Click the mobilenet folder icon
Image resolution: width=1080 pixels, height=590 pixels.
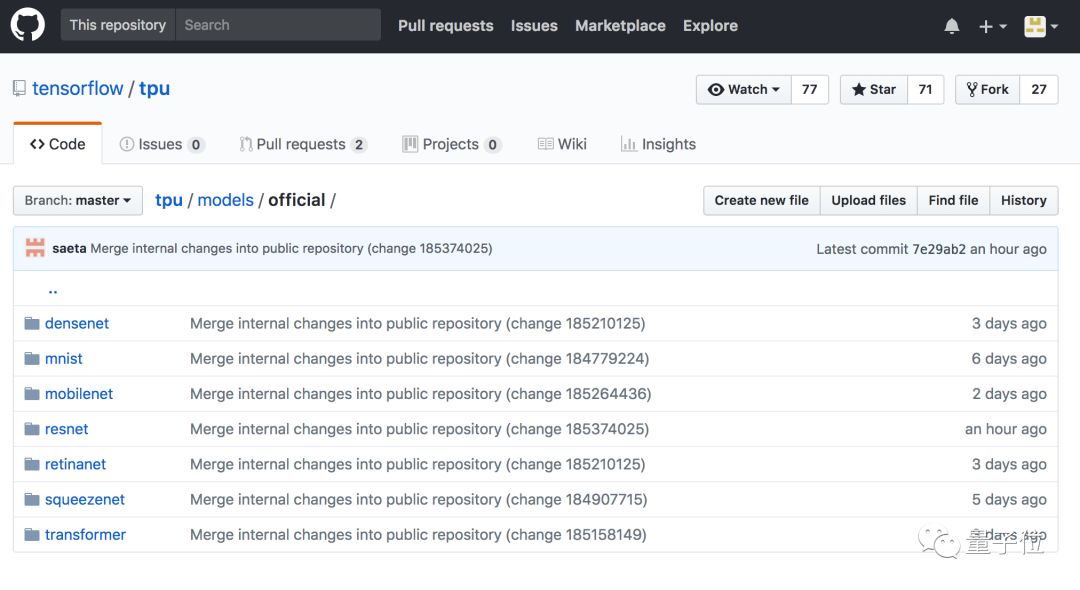coord(32,394)
